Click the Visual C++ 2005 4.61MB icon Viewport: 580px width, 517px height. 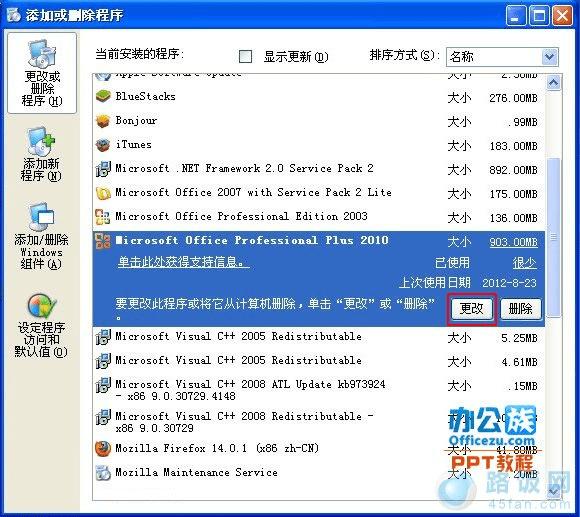coord(103,361)
